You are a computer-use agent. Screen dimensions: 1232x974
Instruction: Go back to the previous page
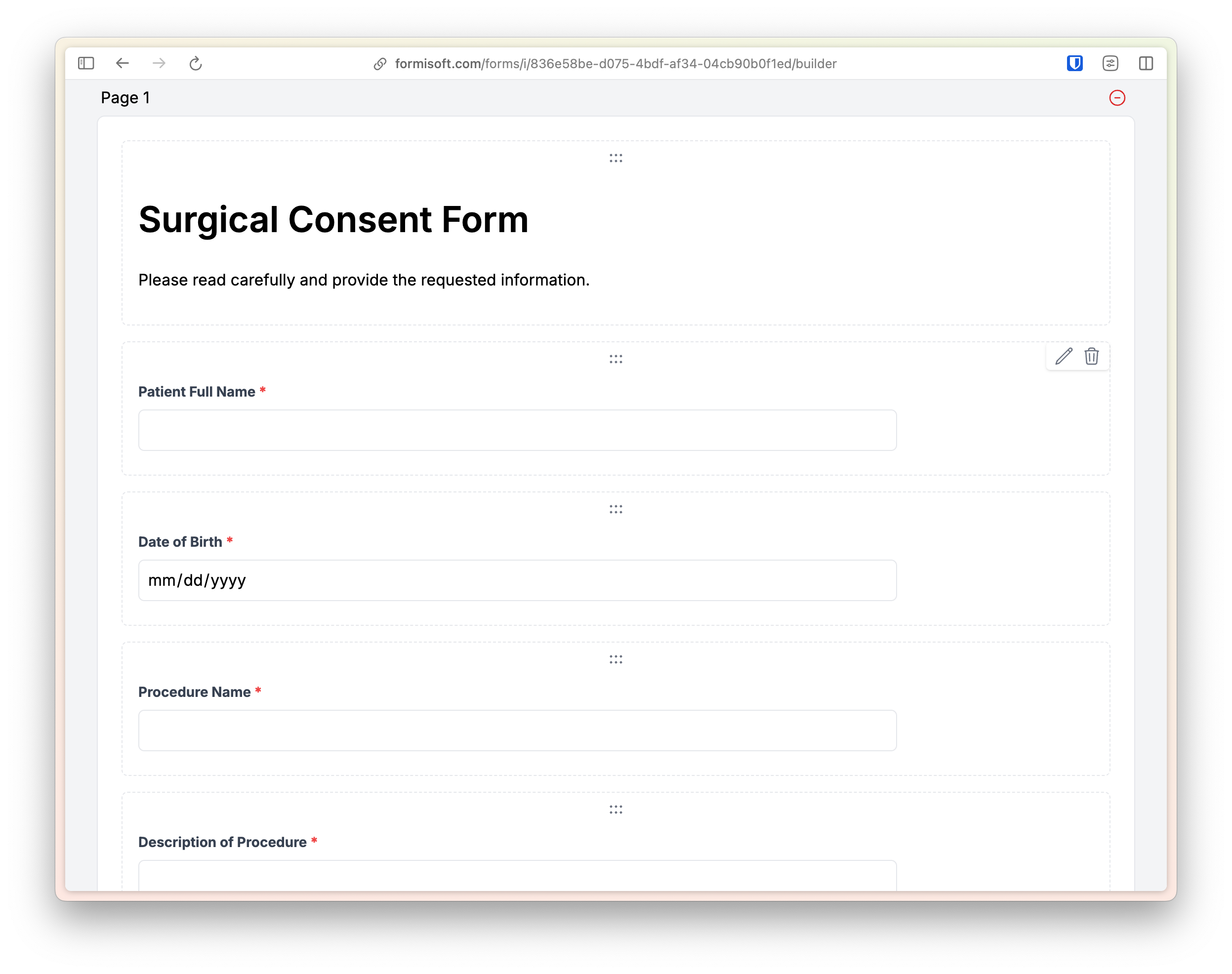(123, 63)
